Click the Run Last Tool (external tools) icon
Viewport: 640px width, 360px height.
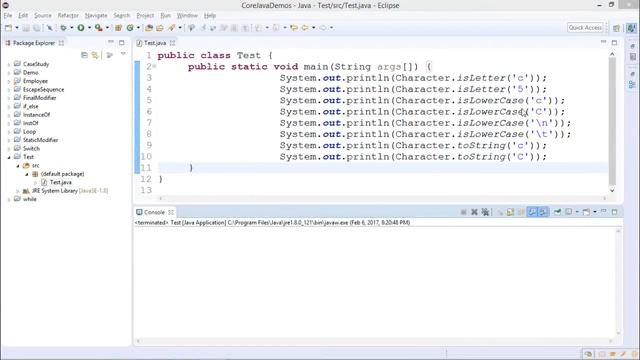pyautogui.click(x=98, y=28)
